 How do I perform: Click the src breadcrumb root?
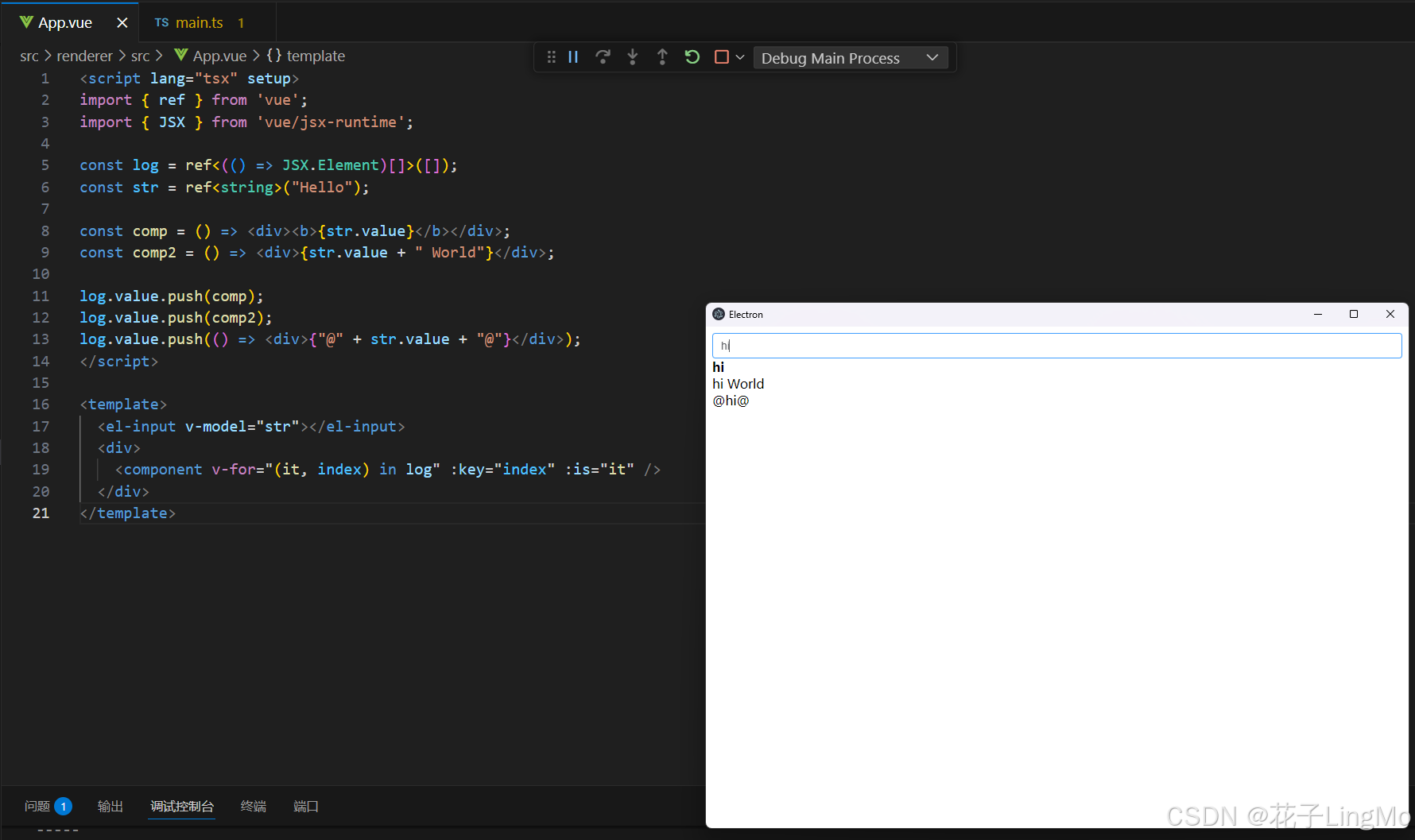(x=29, y=56)
